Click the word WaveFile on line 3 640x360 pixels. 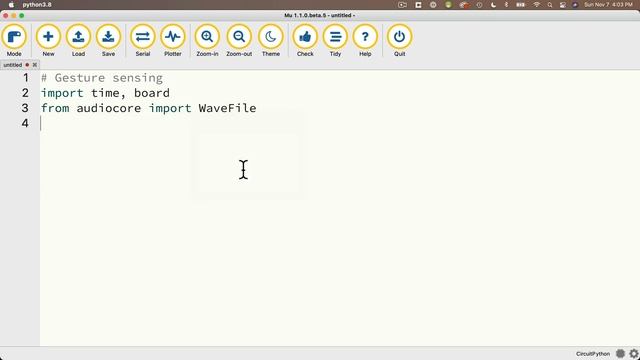(x=227, y=108)
